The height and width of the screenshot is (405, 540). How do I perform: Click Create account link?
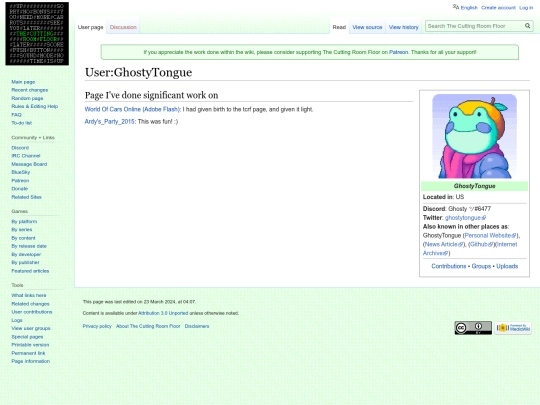(498, 8)
